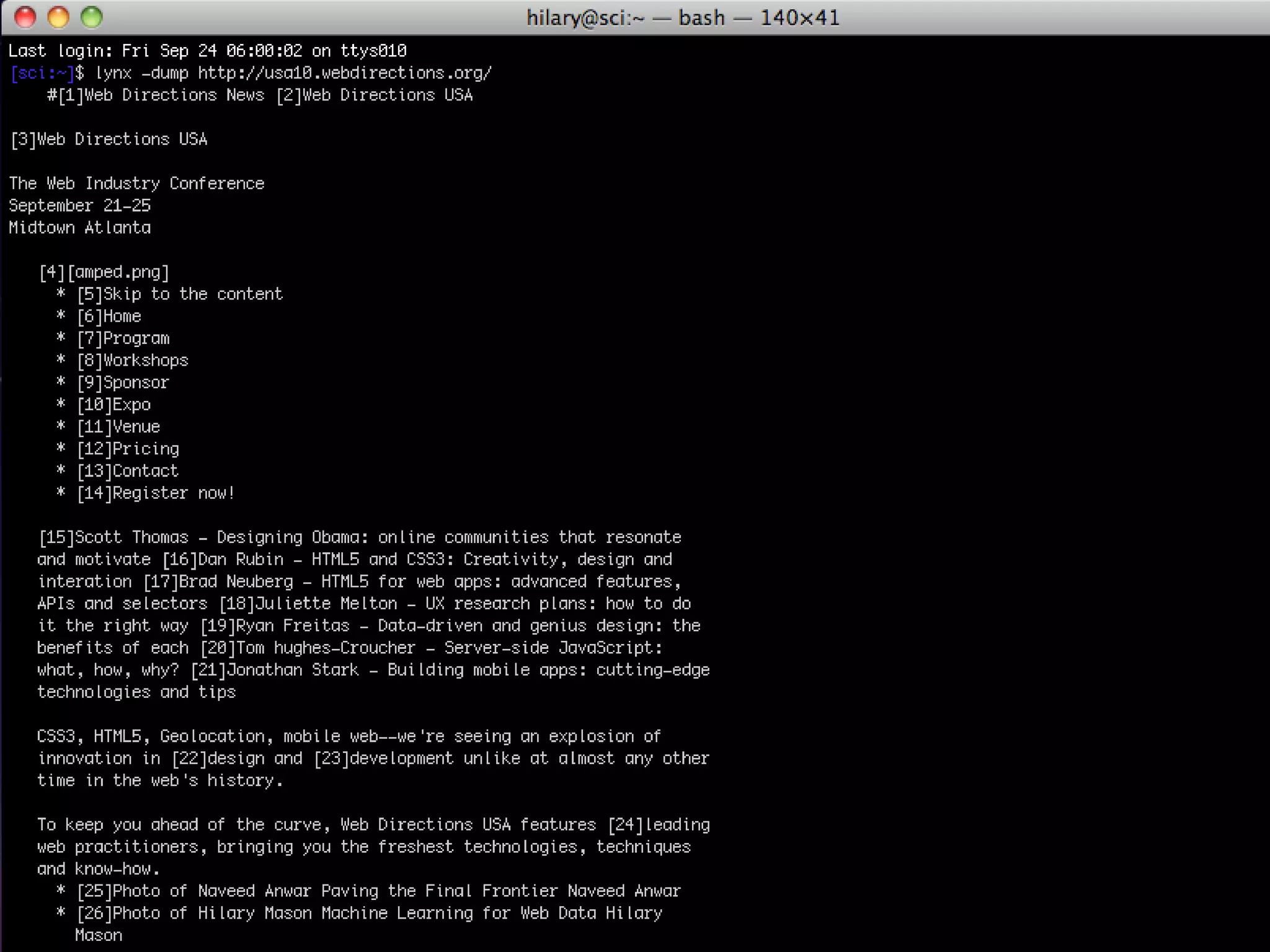Click the yellow minimize window button
The height and width of the screenshot is (952, 1270).
coord(58,17)
